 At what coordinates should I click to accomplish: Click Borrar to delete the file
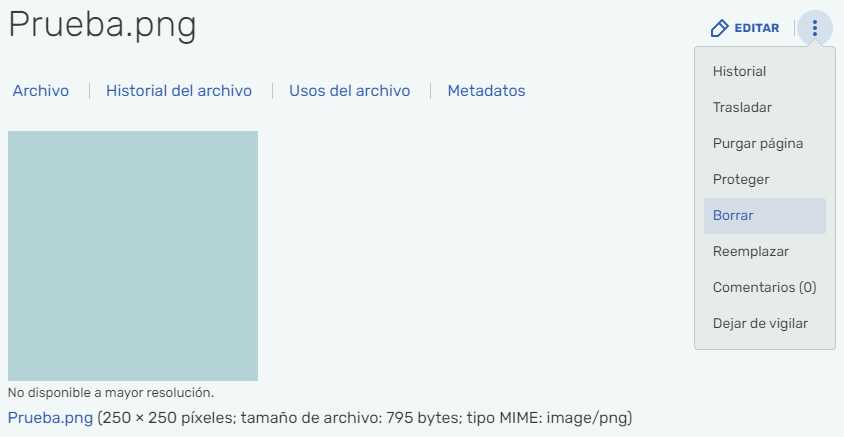tap(733, 216)
